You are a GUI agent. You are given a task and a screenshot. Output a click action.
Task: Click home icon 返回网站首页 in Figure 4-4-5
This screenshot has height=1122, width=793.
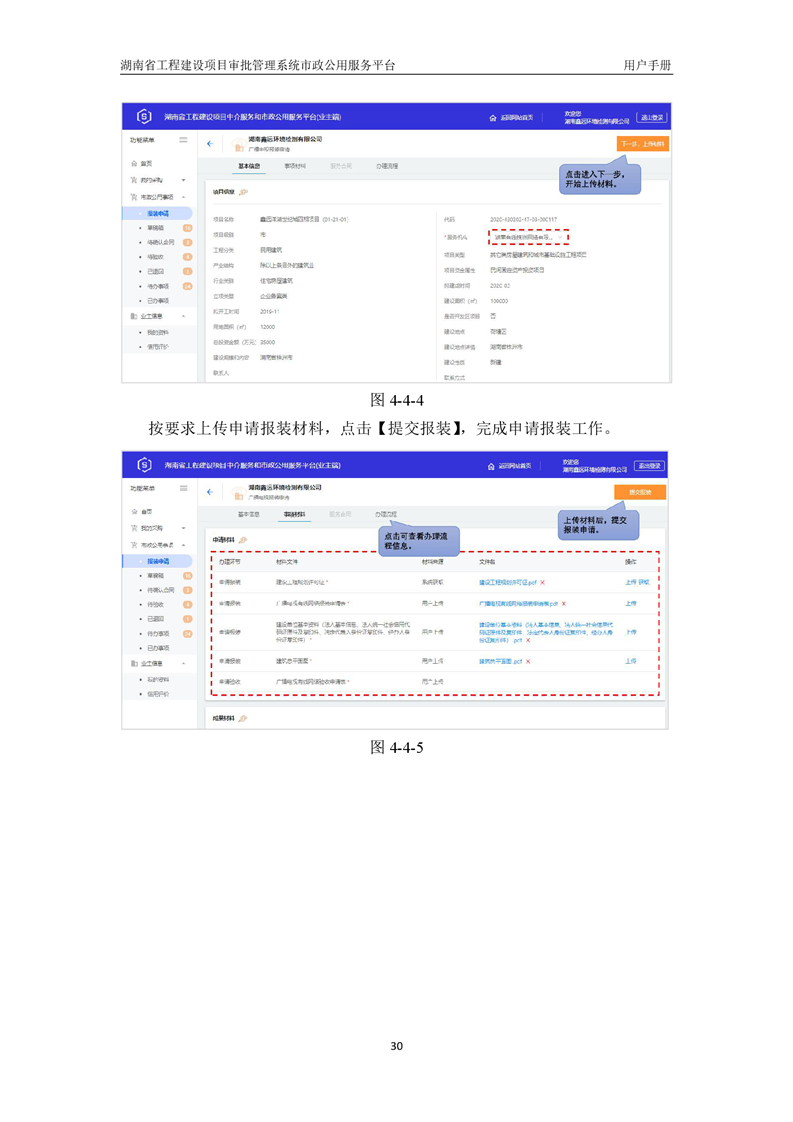pyautogui.click(x=491, y=466)
